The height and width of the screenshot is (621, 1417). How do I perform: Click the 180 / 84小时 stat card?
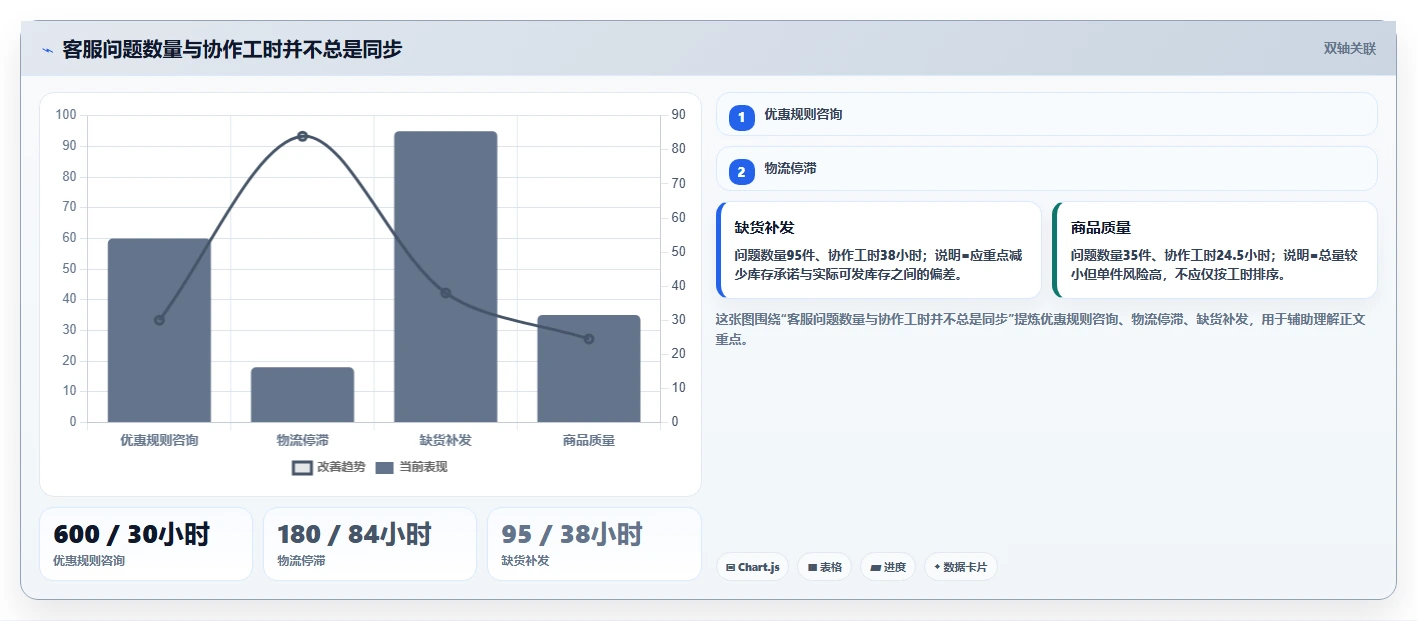coord(370,544)
